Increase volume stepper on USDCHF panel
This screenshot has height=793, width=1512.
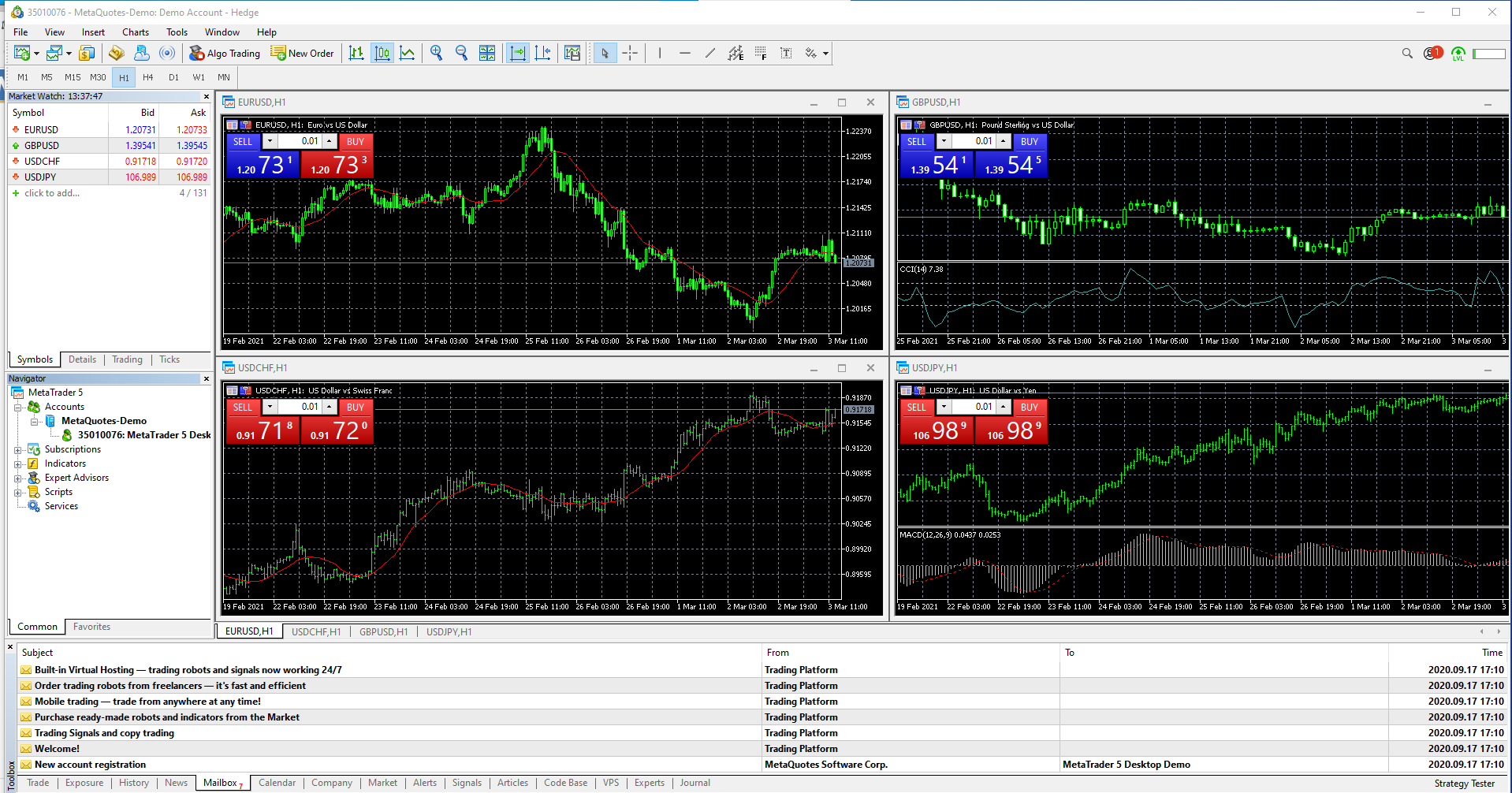[330, 407]
